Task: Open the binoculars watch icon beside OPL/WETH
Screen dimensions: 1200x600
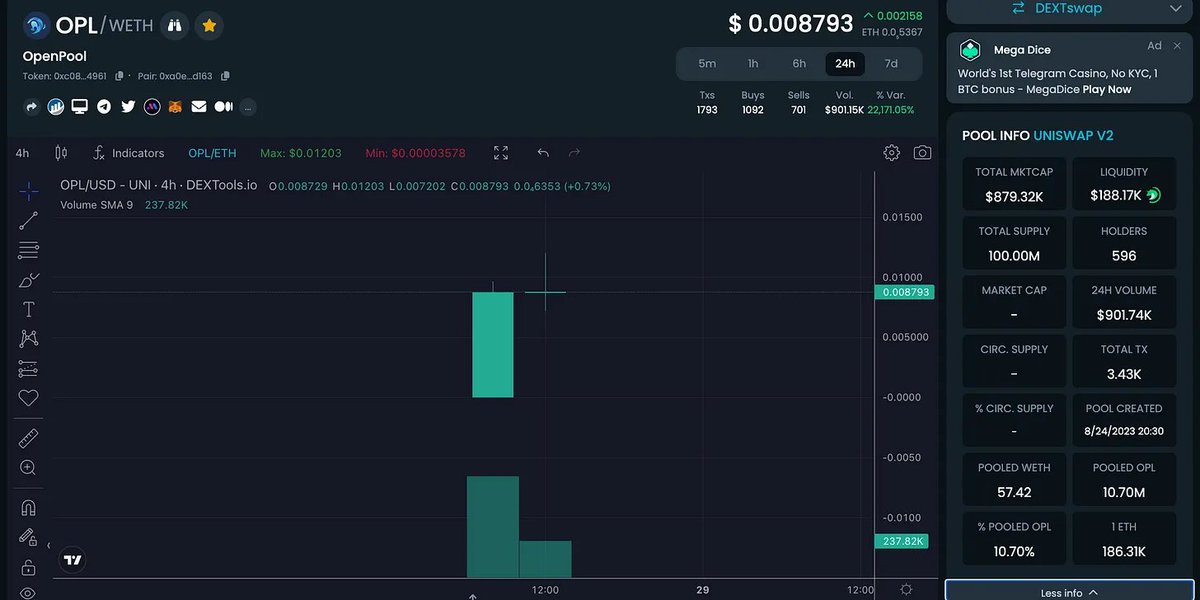Action: tap(174, 26)
